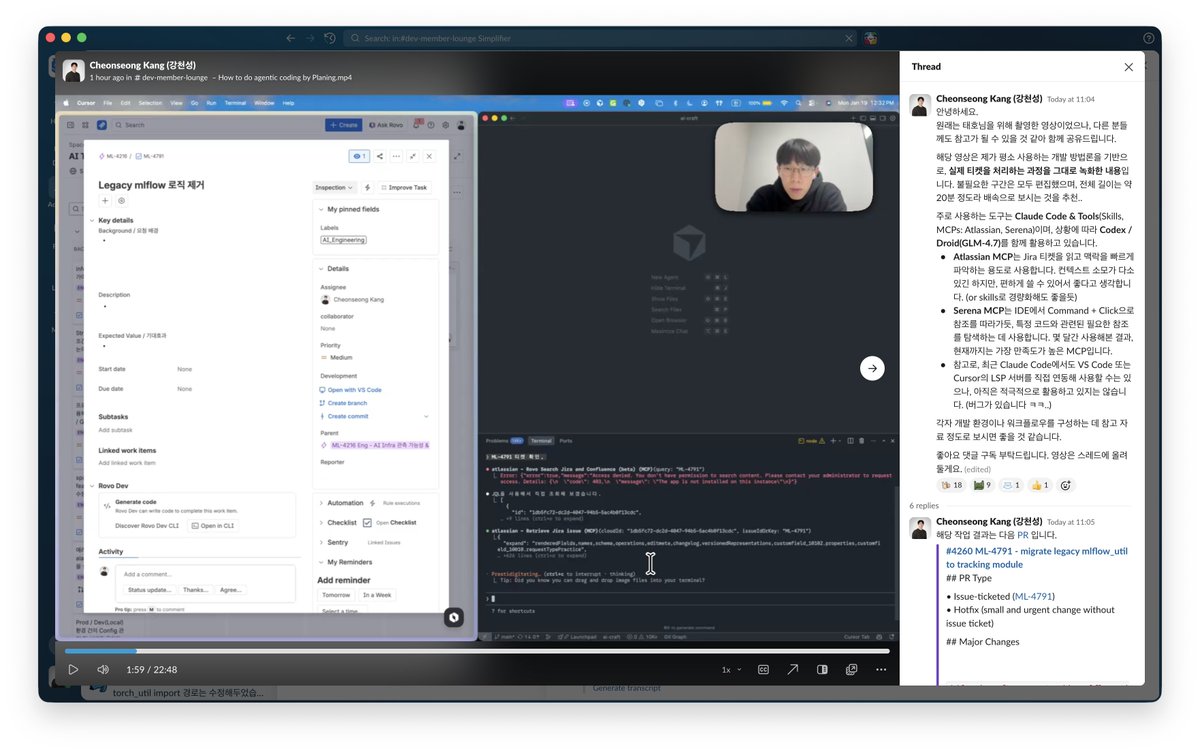Click Generate transcript behind the player

click(x=628, y=688)
